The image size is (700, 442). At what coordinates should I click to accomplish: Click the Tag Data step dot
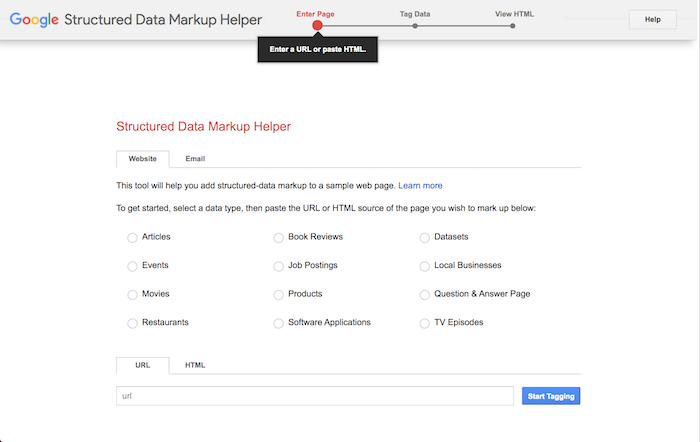415,25
